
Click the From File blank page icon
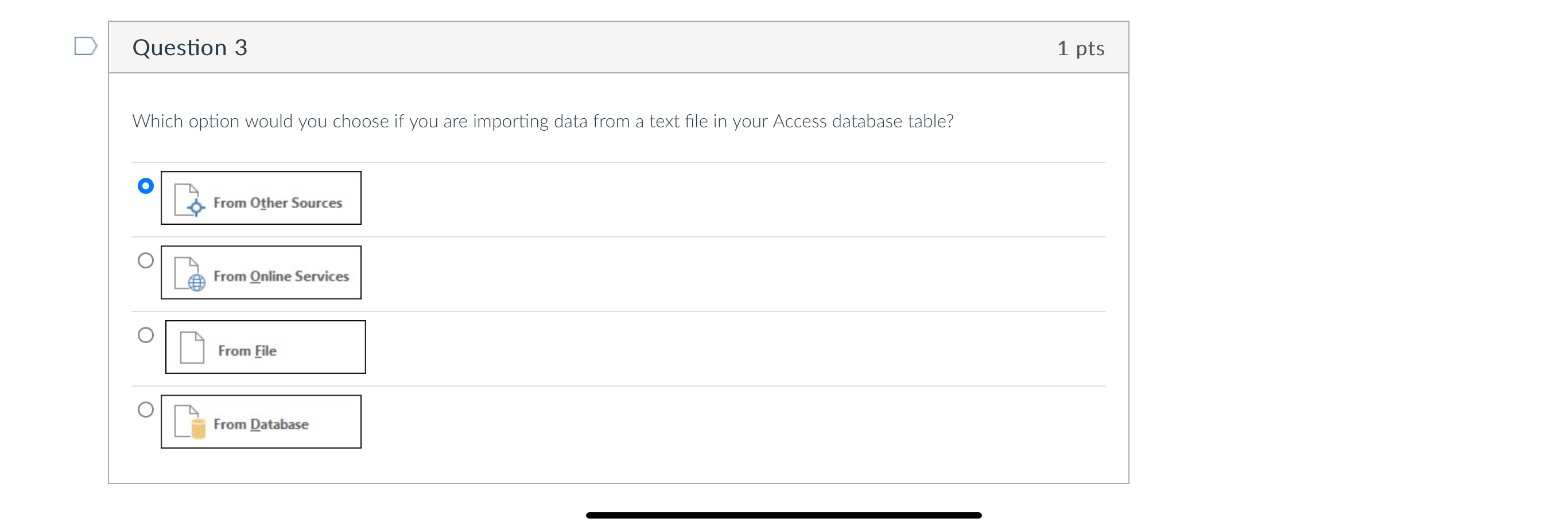pyautogui.click(x=192, y=348)
